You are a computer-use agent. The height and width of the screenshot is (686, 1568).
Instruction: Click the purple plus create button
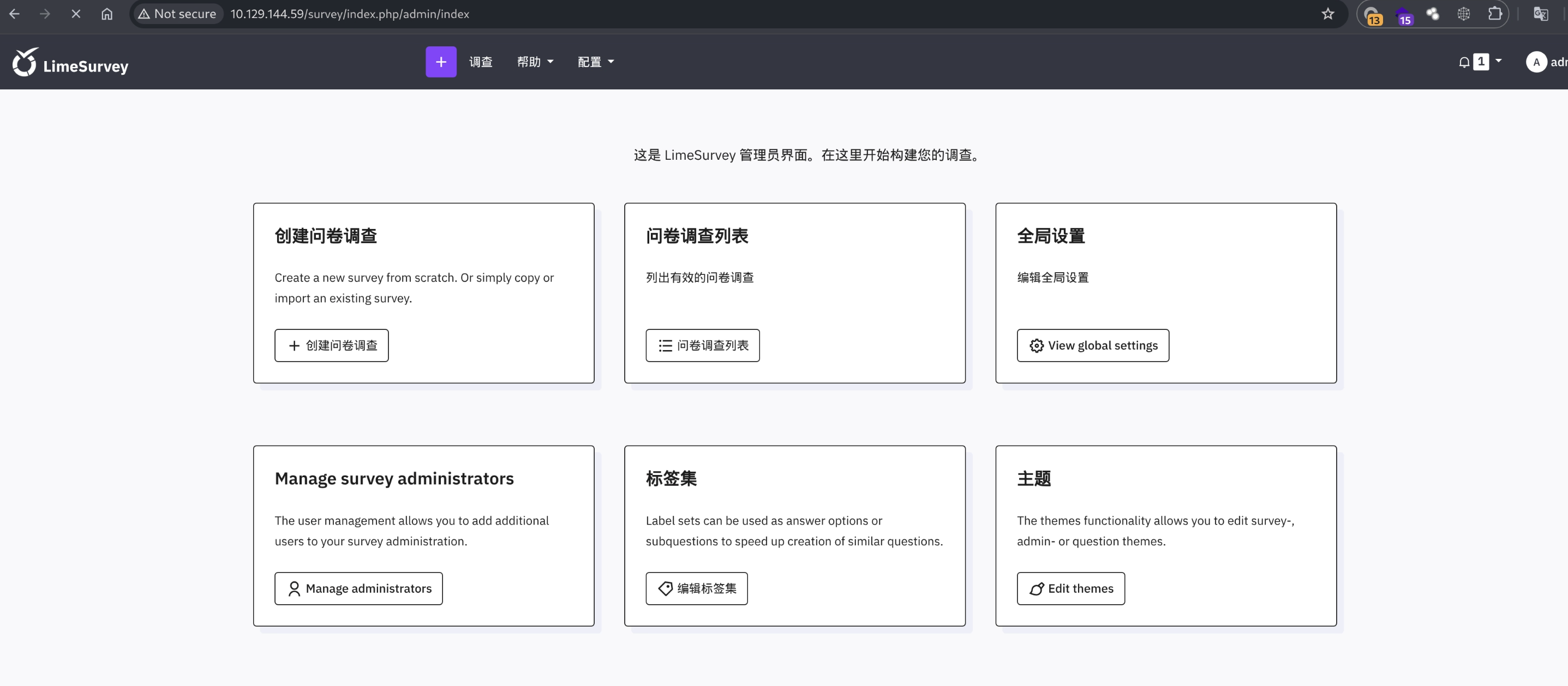click(x=441, y=62)
